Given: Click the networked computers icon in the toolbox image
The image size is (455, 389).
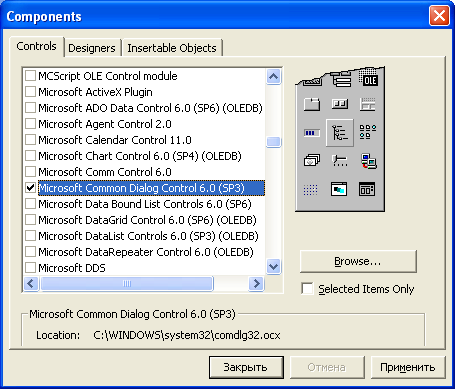Looking at the screenshot, I should click(x=368, y=161).
